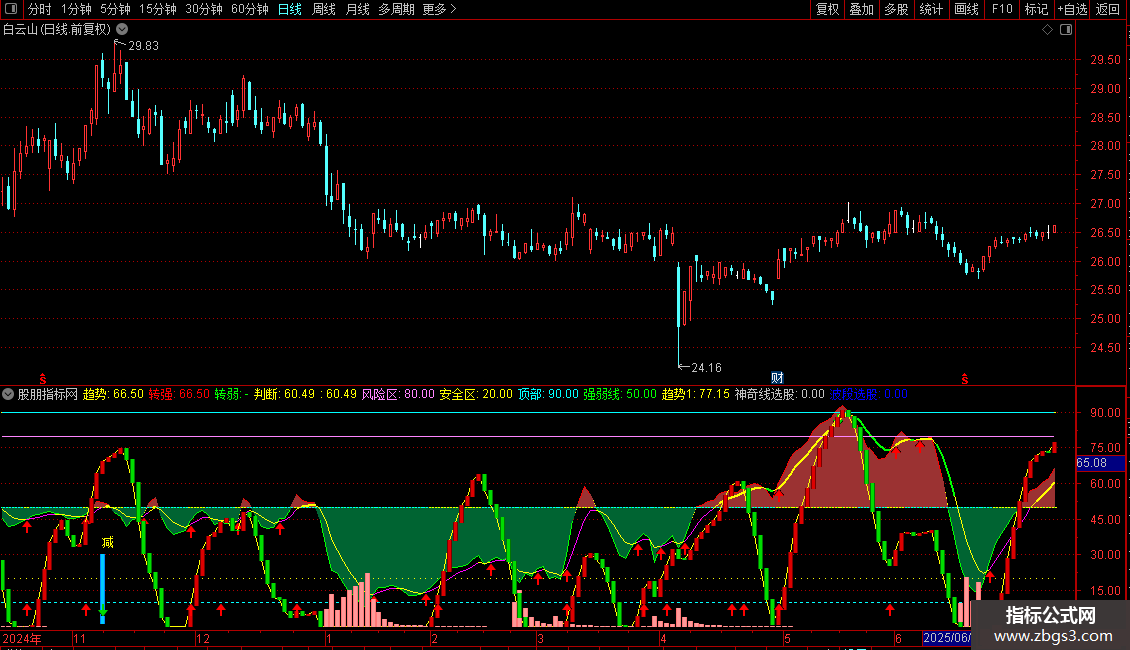Image resolution: width=1130 pixels, height=650 pixels.
Task: Click the 股朋指标网 indicator name
Action: click(48, 394)
